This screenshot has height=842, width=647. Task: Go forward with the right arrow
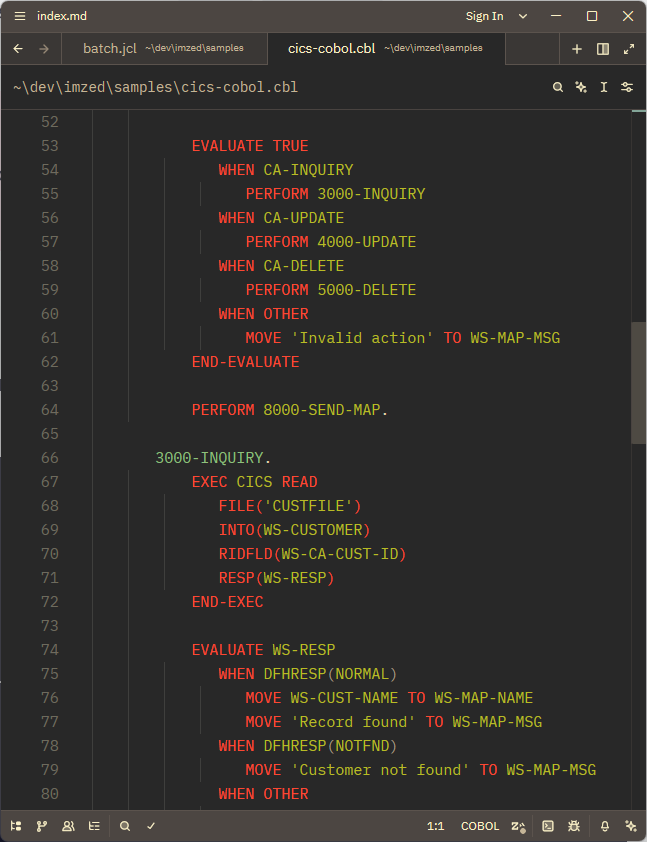(x=44, y=49)
